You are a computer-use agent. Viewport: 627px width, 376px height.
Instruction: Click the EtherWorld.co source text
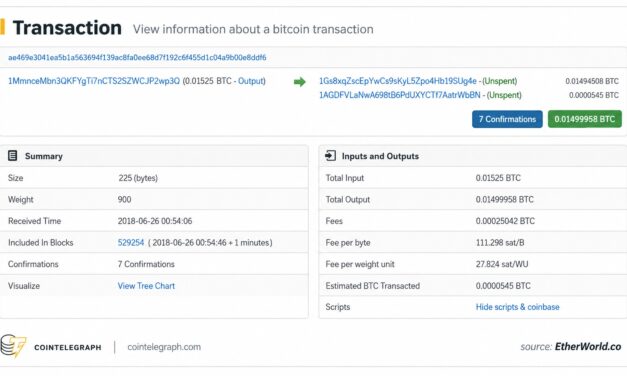588,347
